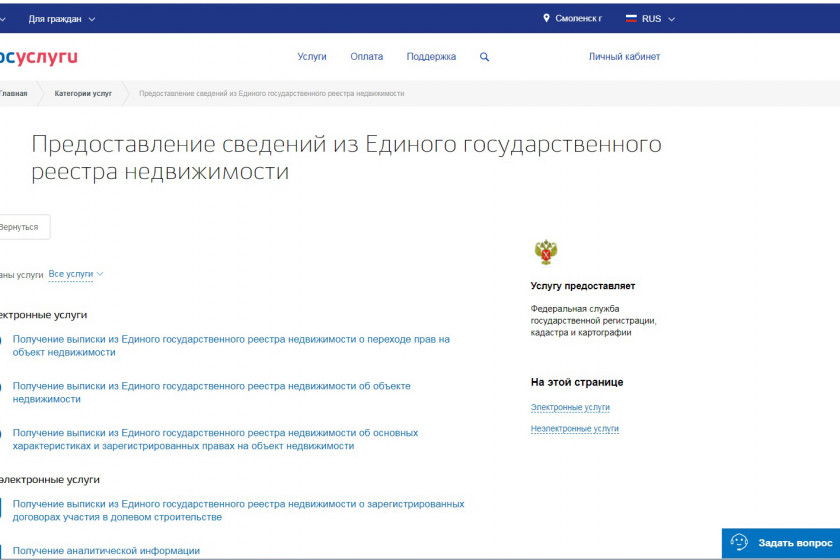The width and height of the screenshot is (840, 560).
Task: Go to Оплата in top navigation
Action: pos(366,57)
